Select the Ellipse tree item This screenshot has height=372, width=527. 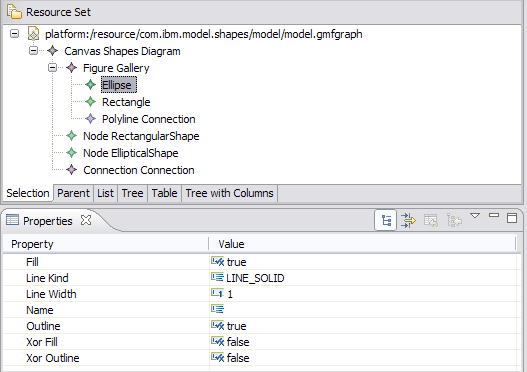pyautogui.click(x=119, y=85)
